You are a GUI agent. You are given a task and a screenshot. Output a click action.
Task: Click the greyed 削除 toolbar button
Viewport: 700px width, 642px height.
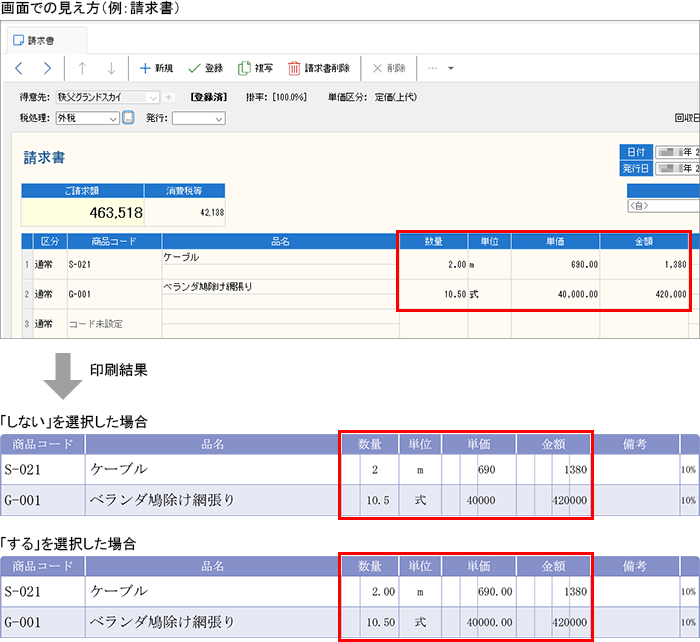[389, 68]
